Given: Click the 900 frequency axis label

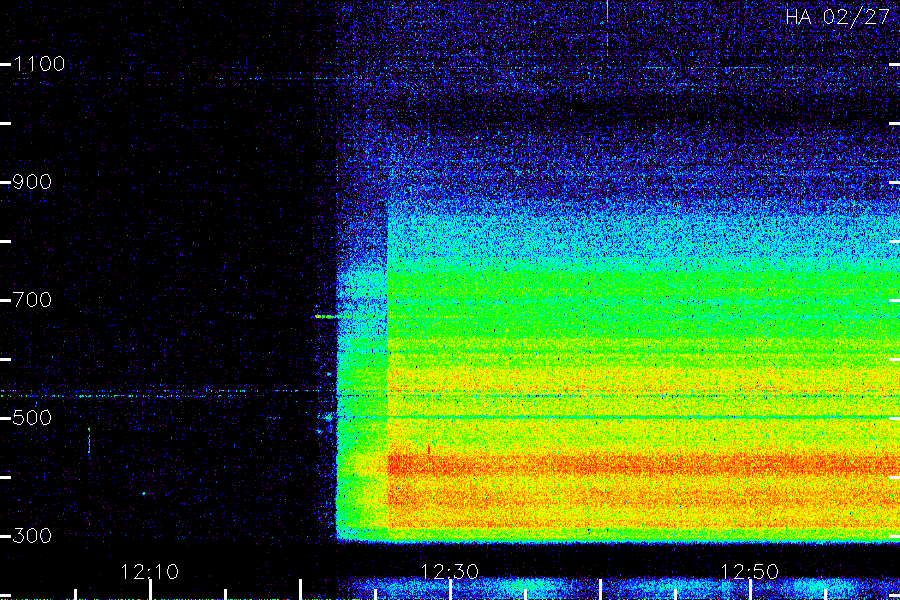Looking at the screenshot, I should pos(32,182).
